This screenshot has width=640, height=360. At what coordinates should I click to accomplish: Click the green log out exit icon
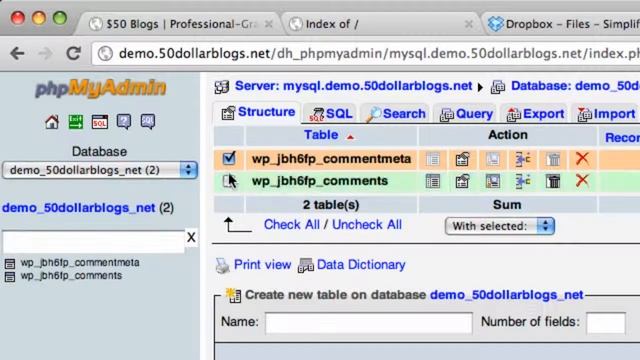point(76,122)
